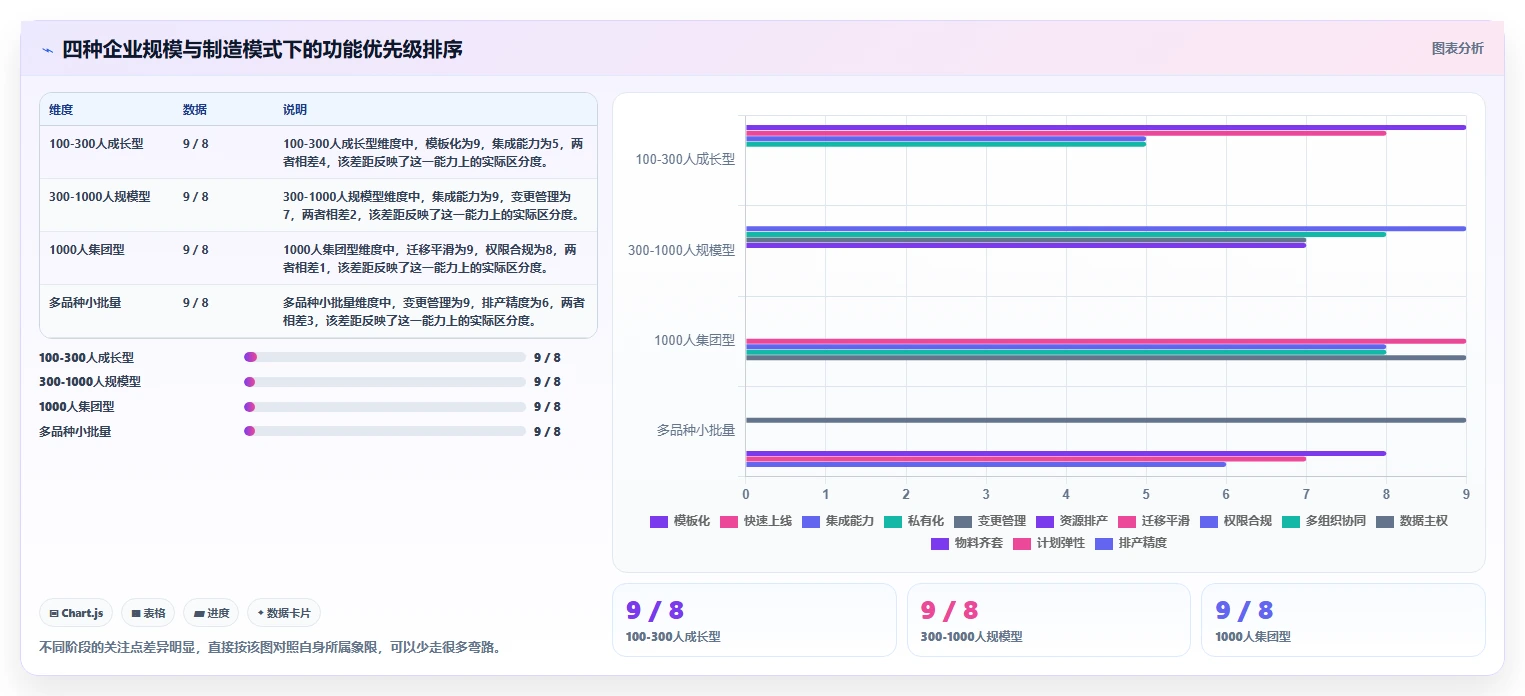
Task: Select the 表格 chip
Action: (148, 613)
